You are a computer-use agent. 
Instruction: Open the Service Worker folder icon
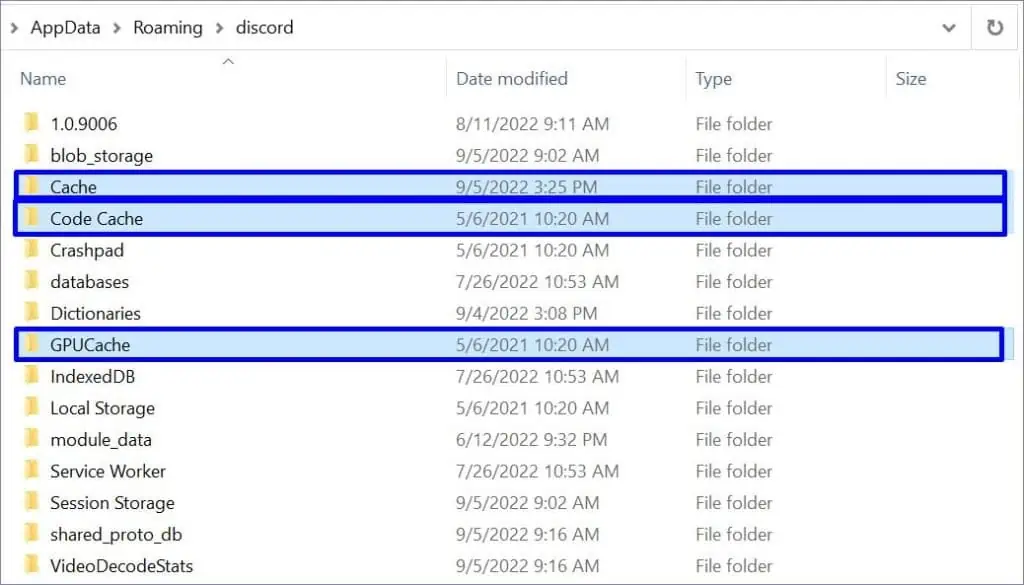coord(33,471)
